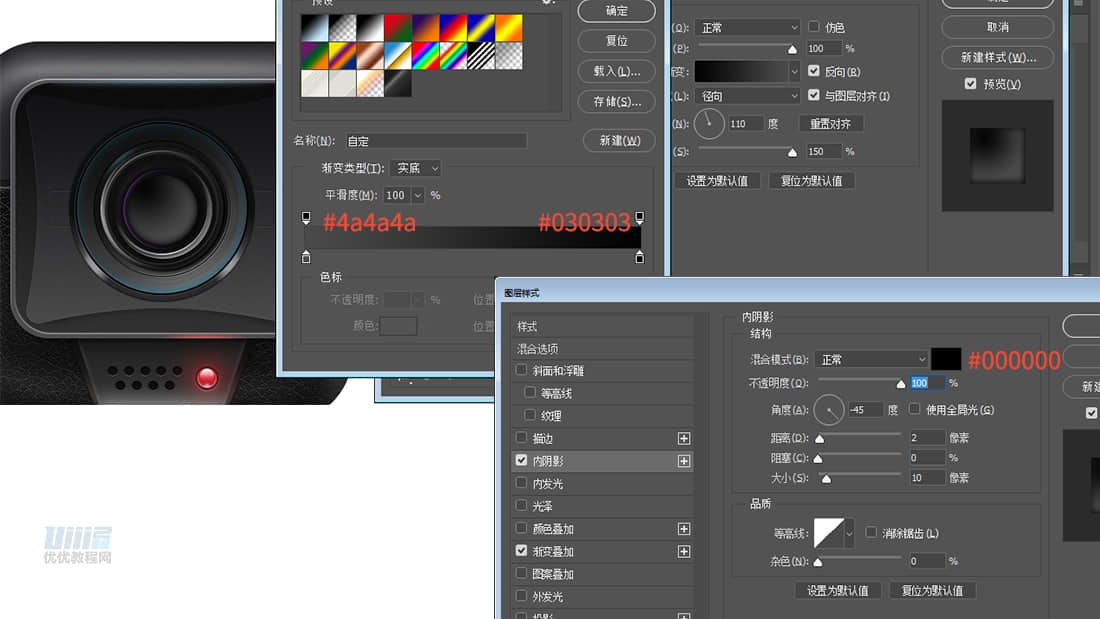Click 确定 in gradient editor
Viewport: 1100px width, 619px height.
click(617, 11)
